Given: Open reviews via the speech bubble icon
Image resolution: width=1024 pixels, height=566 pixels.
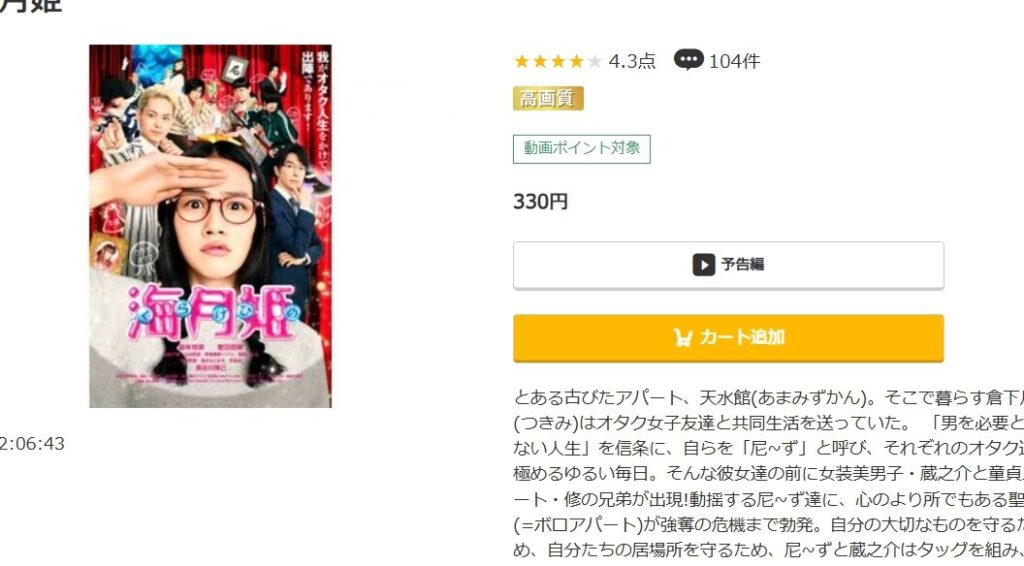Looking at the screenshot, I should [688, 60].
